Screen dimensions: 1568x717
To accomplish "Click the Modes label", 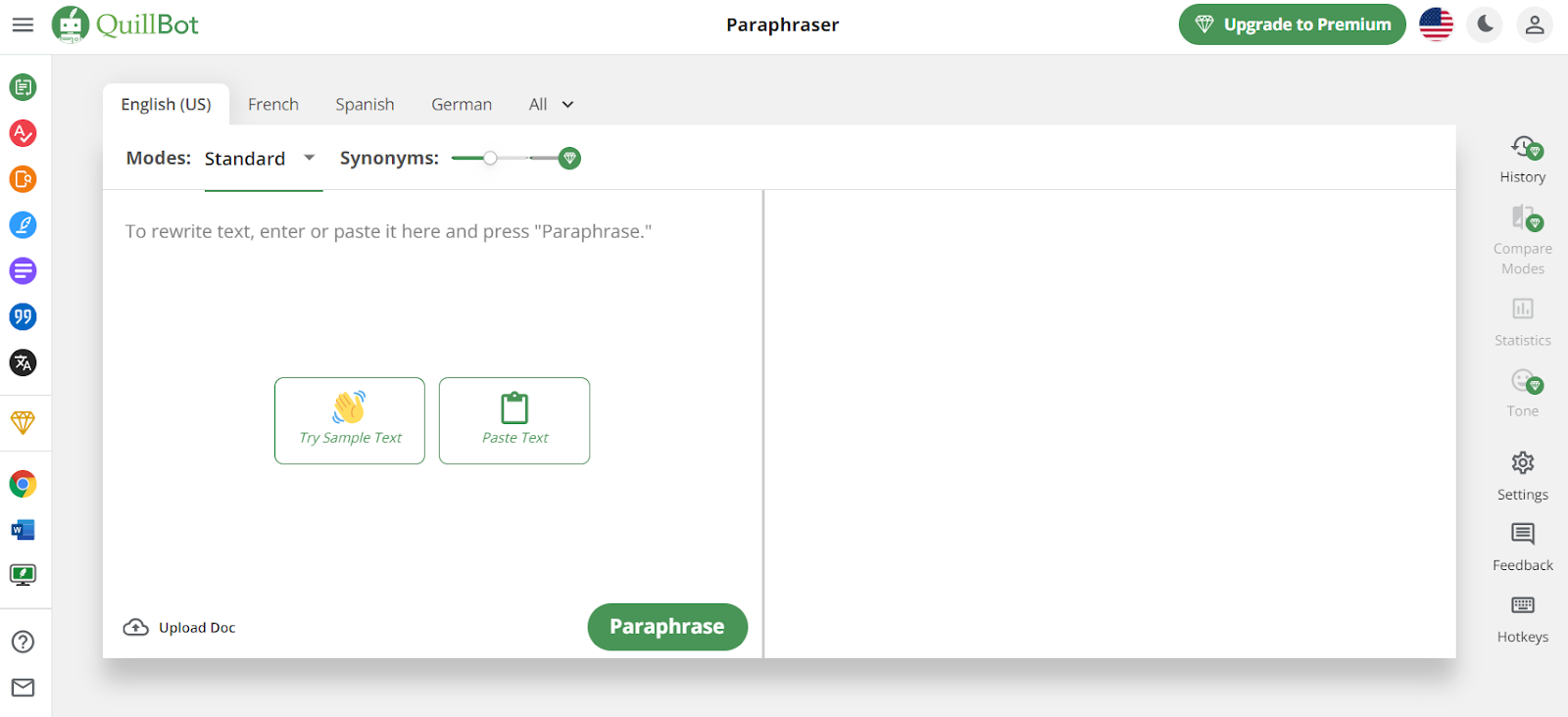I will pos(159,159).
